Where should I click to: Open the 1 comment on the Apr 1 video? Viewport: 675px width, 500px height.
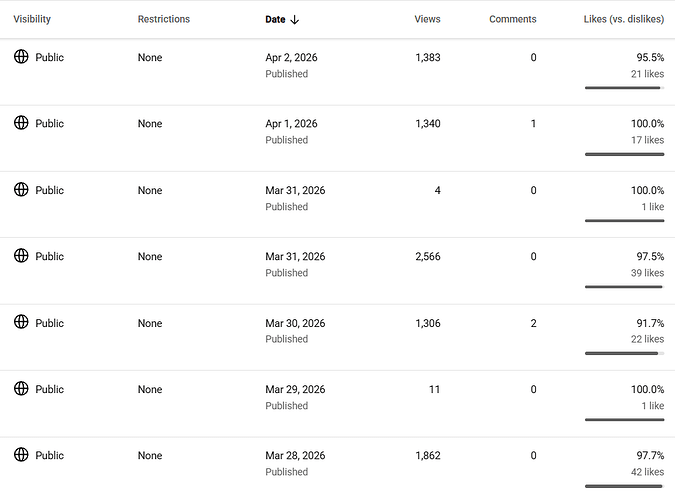533,124
